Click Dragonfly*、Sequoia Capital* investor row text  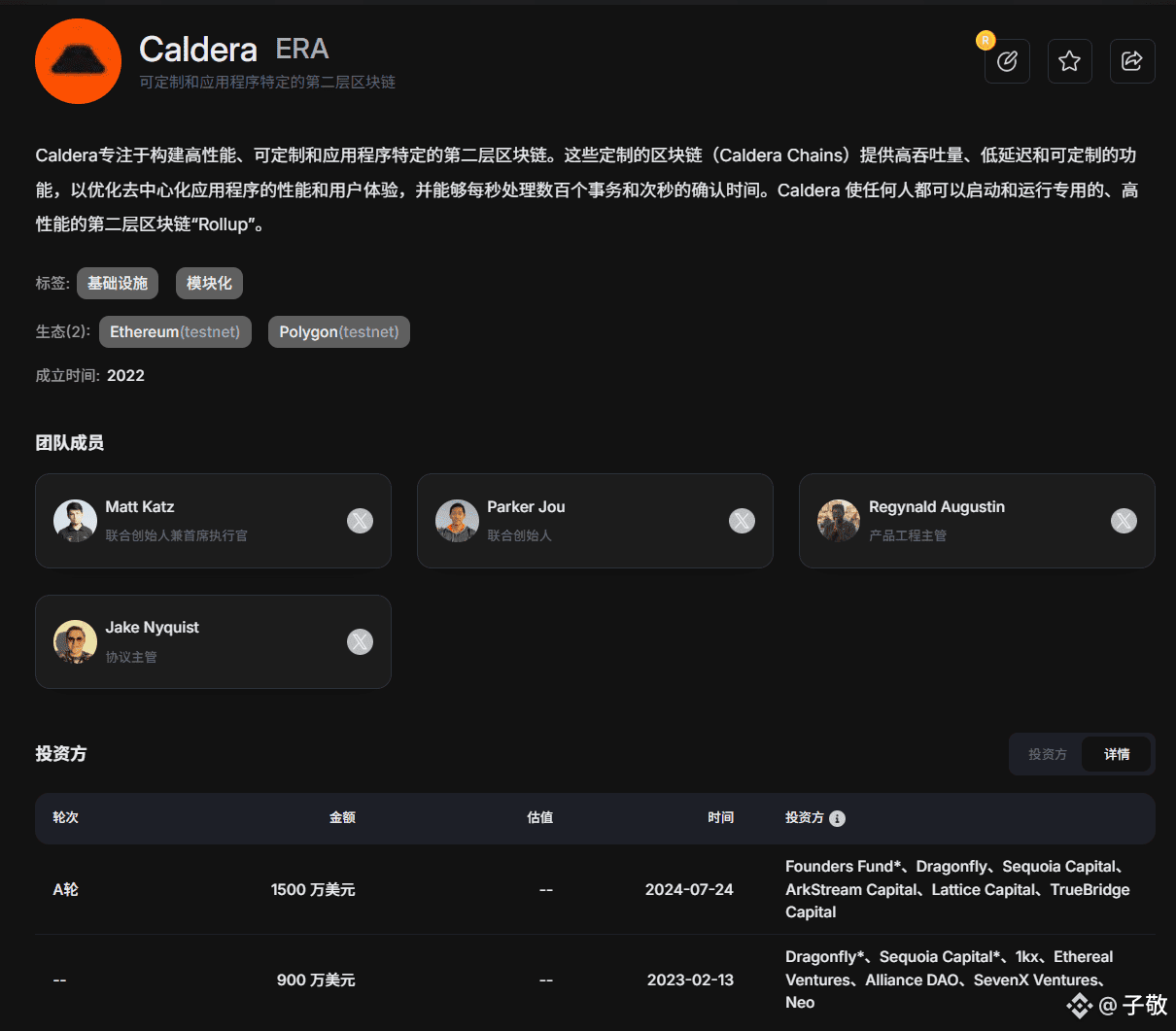tap(950, 979)
